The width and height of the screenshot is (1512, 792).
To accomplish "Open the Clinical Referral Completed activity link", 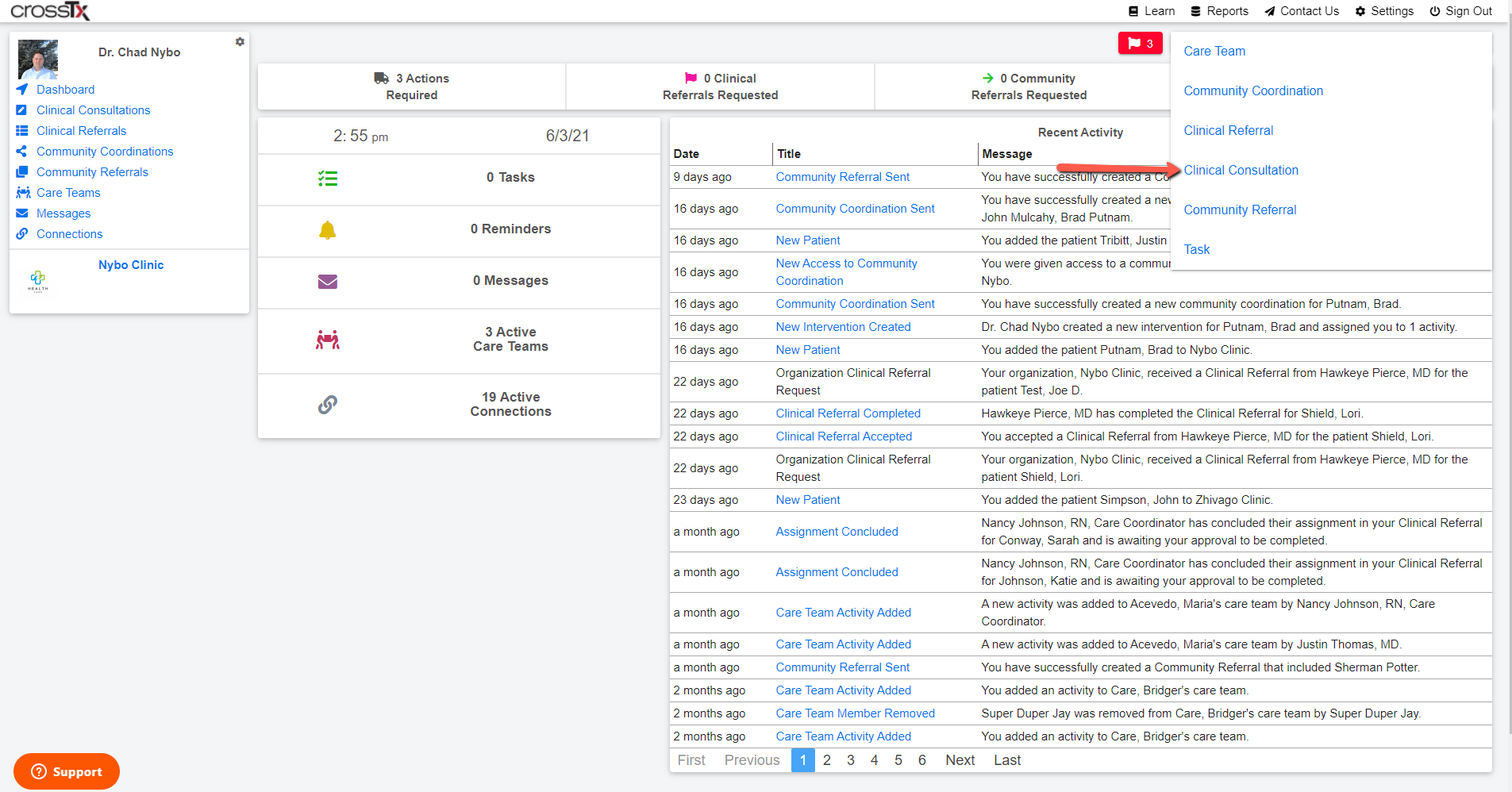I will click(848, 413).
